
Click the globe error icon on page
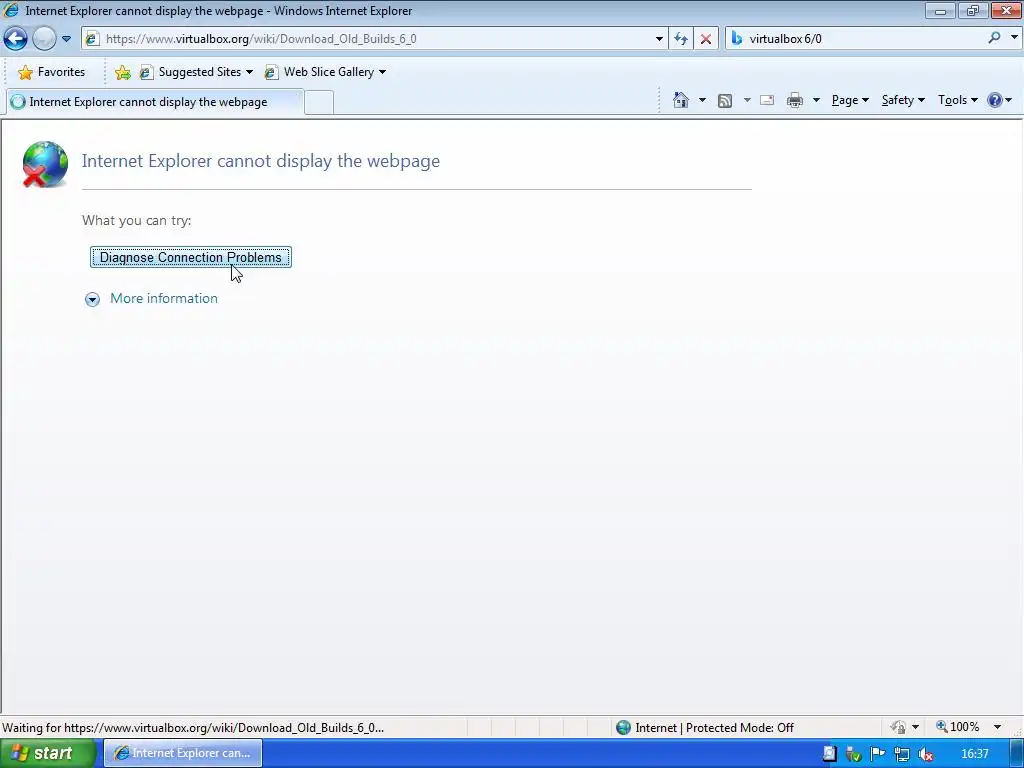[x=44, y=164]
